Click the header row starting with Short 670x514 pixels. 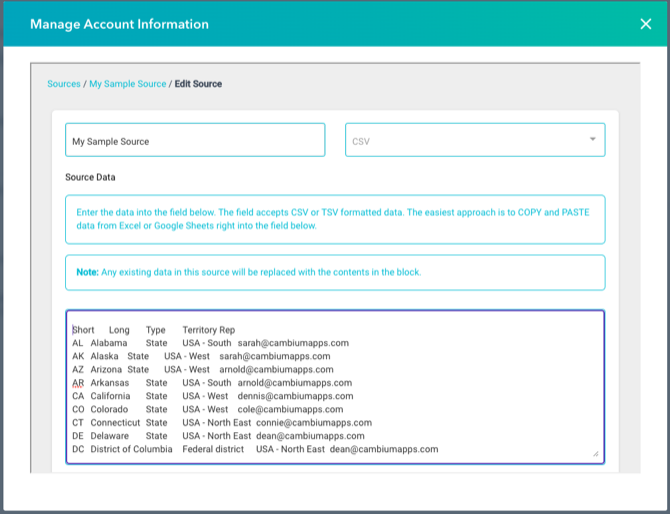(x=153, y=330)
